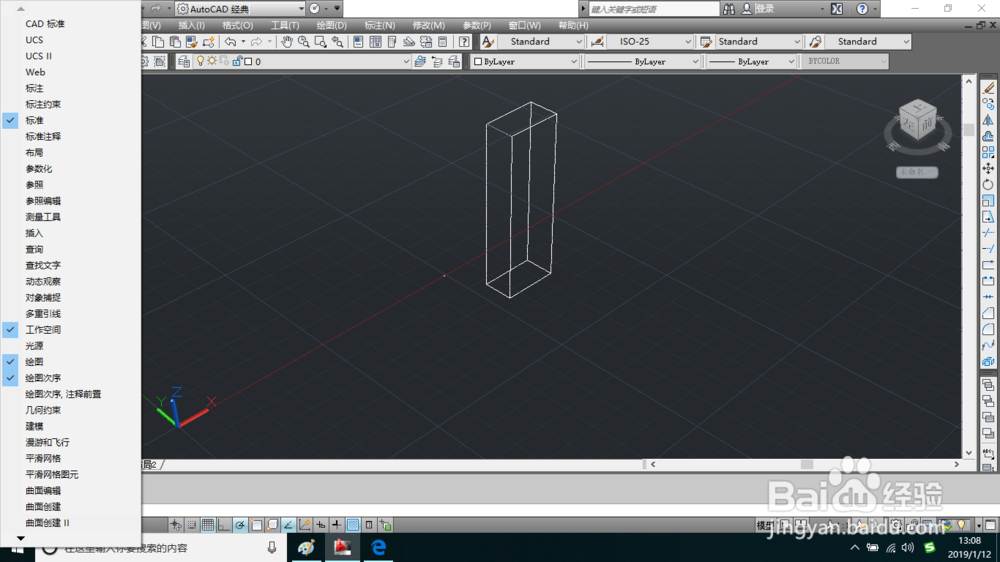Screen dimensions: 1000x562
Task: Open the Tool Palettes window icon
Action: 392,42
